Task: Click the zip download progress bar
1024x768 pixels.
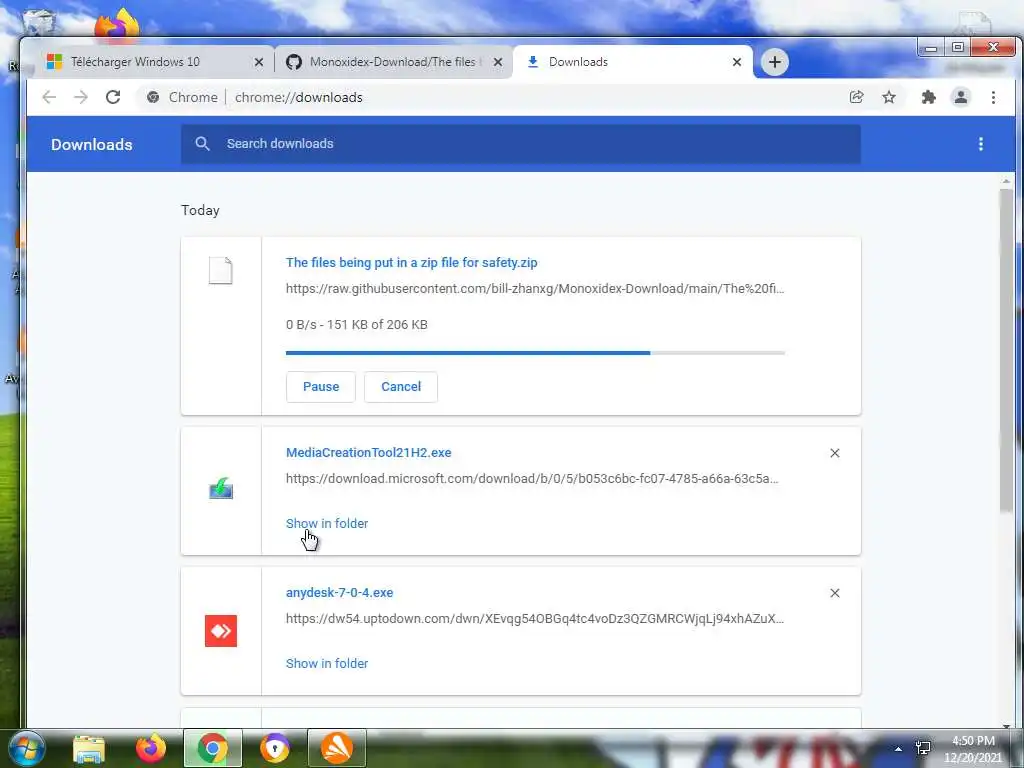Action: pos(535,353)
